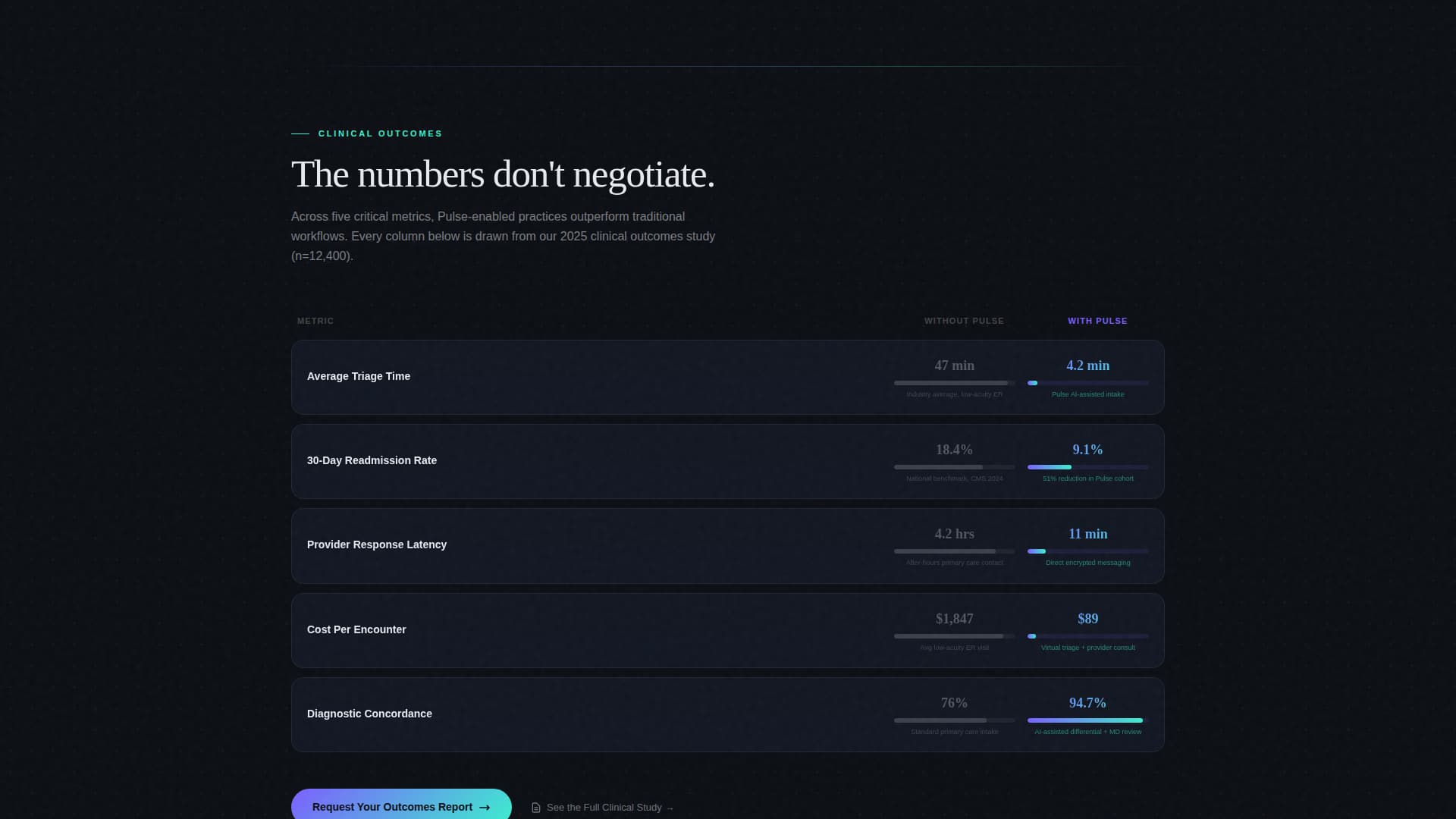This screenshot has height=819, width=1456.
Task: Click the Request Your Outcomes Report button
Action: coord(401,807)
